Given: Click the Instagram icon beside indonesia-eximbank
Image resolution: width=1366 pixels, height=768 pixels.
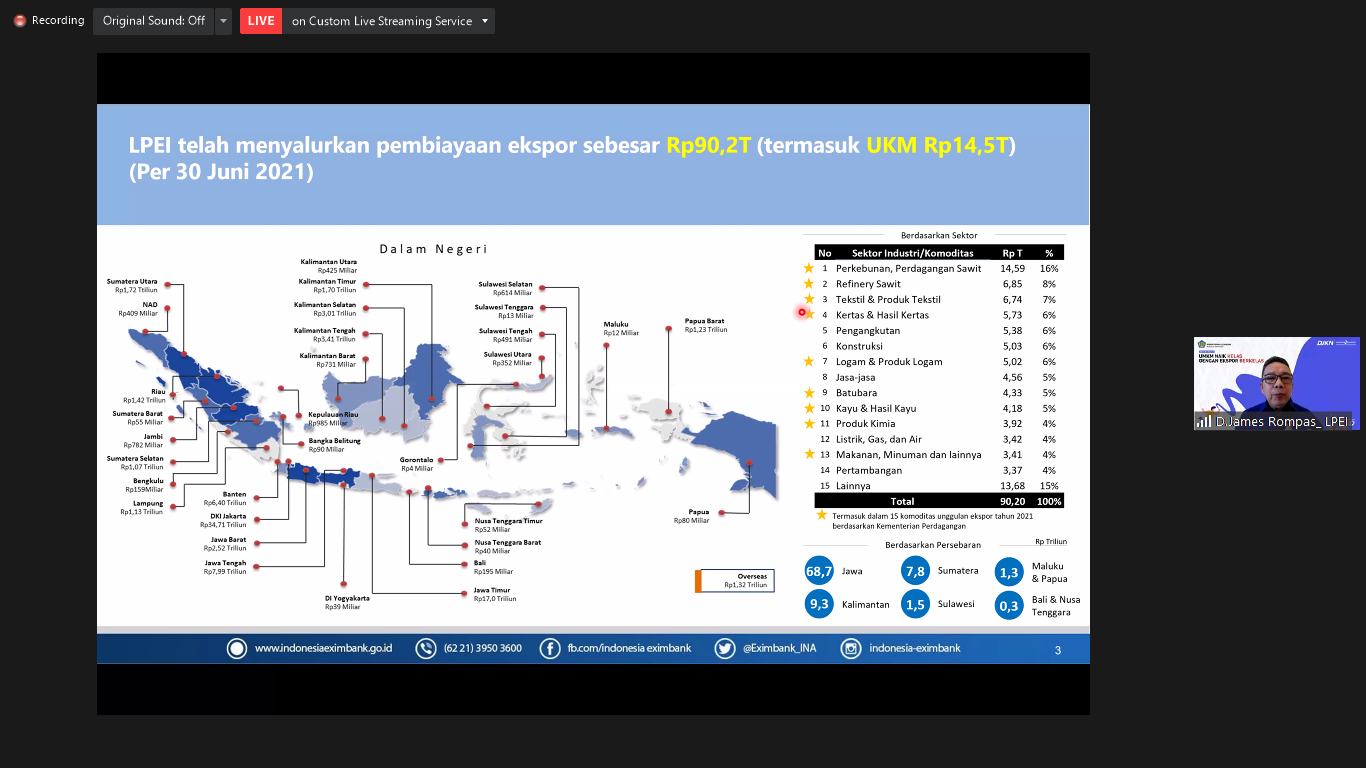Looking at the screenshot, I should click(851, 648).
